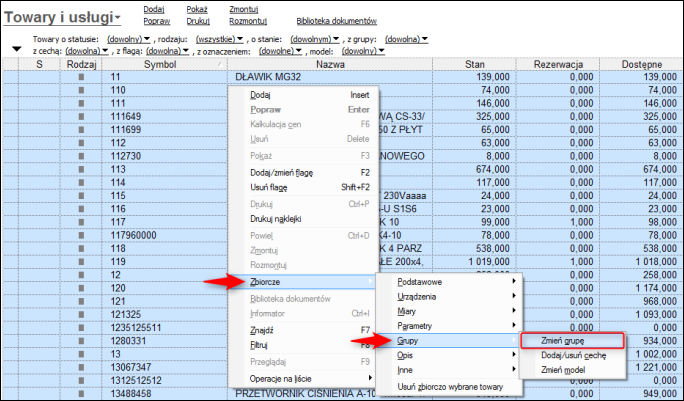684x401 pixels.
Task: Click the rodzaj icon in row 111649
Action: (x=81, y=117)
